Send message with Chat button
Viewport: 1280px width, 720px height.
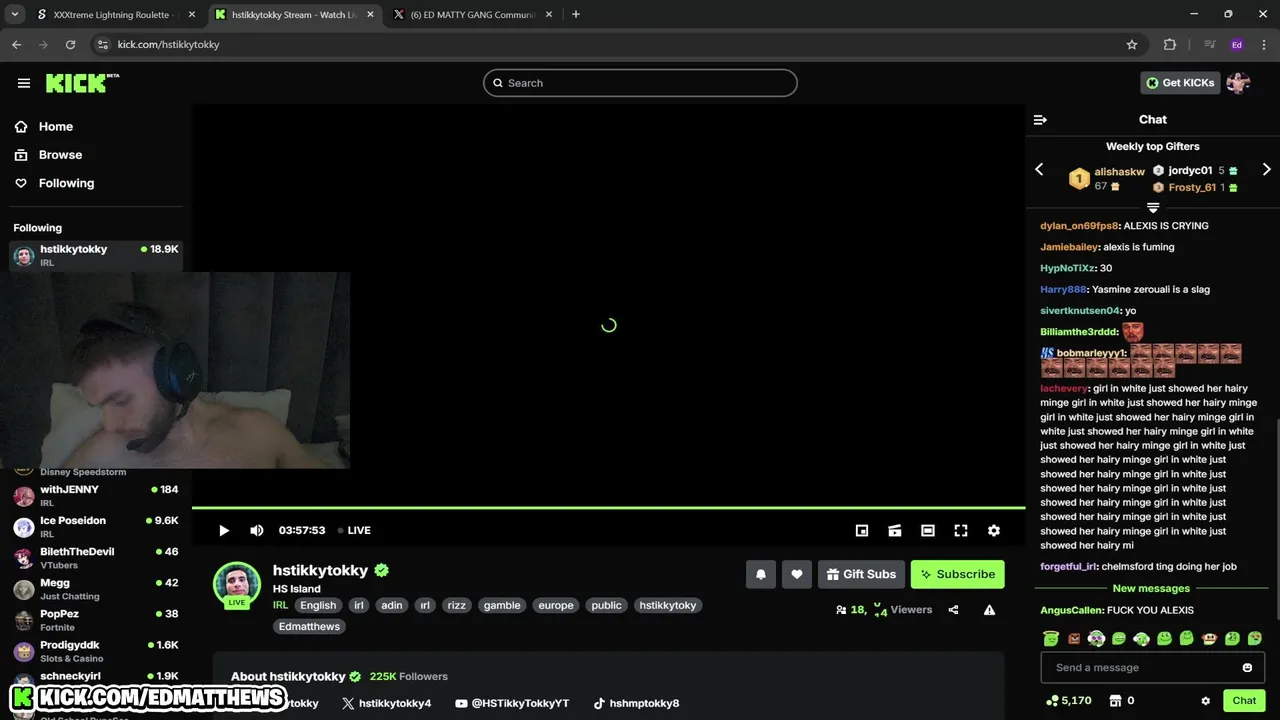(x=1244, y=701)
